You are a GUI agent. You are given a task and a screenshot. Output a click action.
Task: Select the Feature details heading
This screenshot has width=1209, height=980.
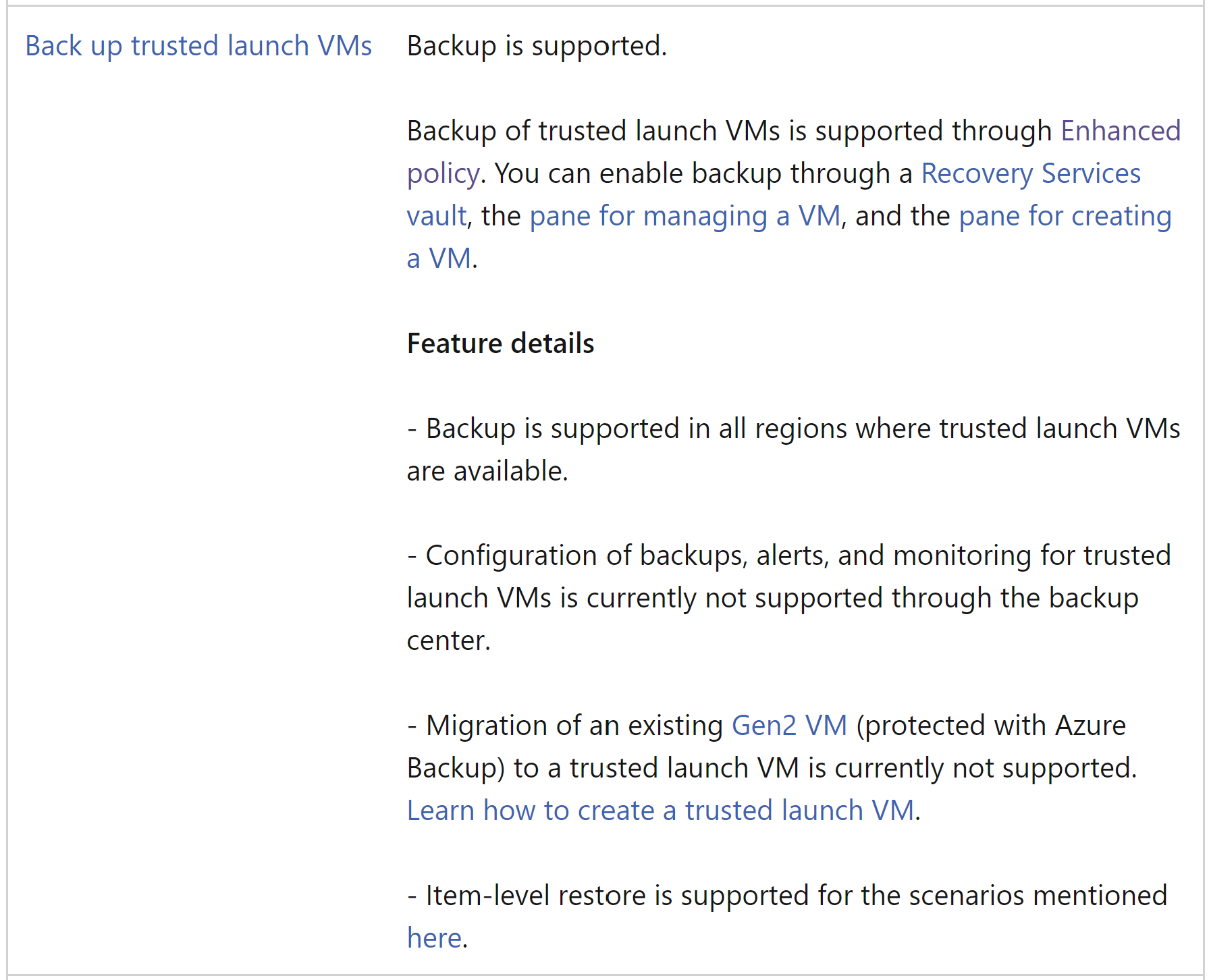coord(500,344)
